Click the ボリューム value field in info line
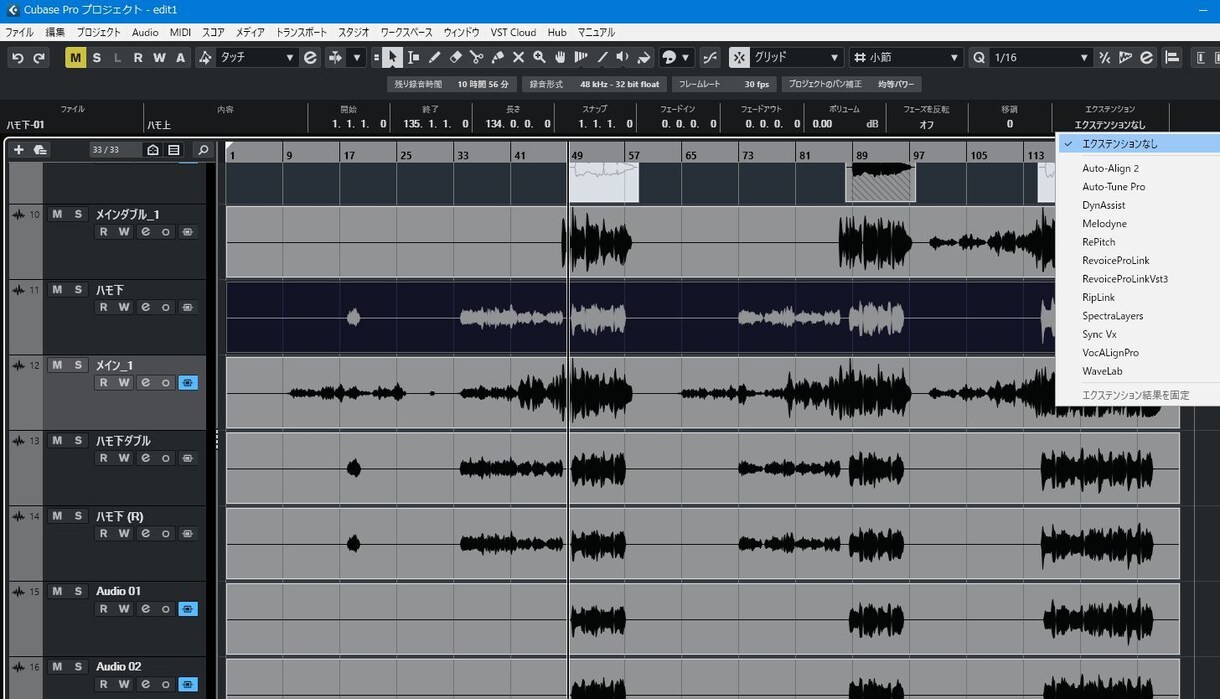This screenshot has width=1220, height=699. 845,124
